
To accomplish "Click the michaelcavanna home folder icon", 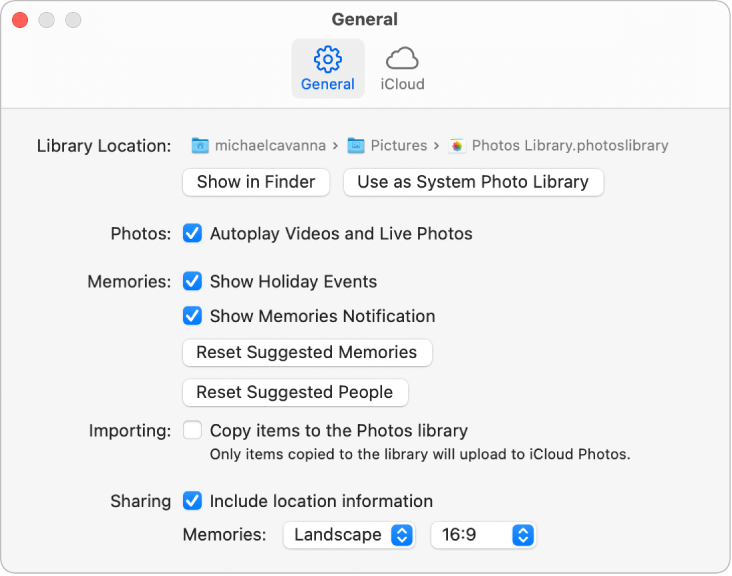I will coord(200,146).
